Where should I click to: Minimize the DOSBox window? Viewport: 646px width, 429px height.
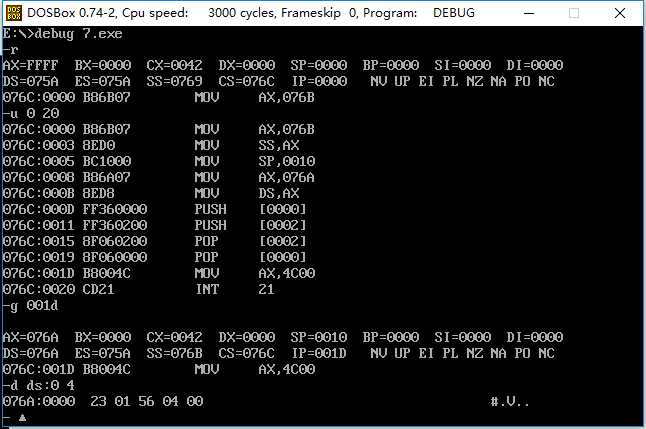point(529,13)
